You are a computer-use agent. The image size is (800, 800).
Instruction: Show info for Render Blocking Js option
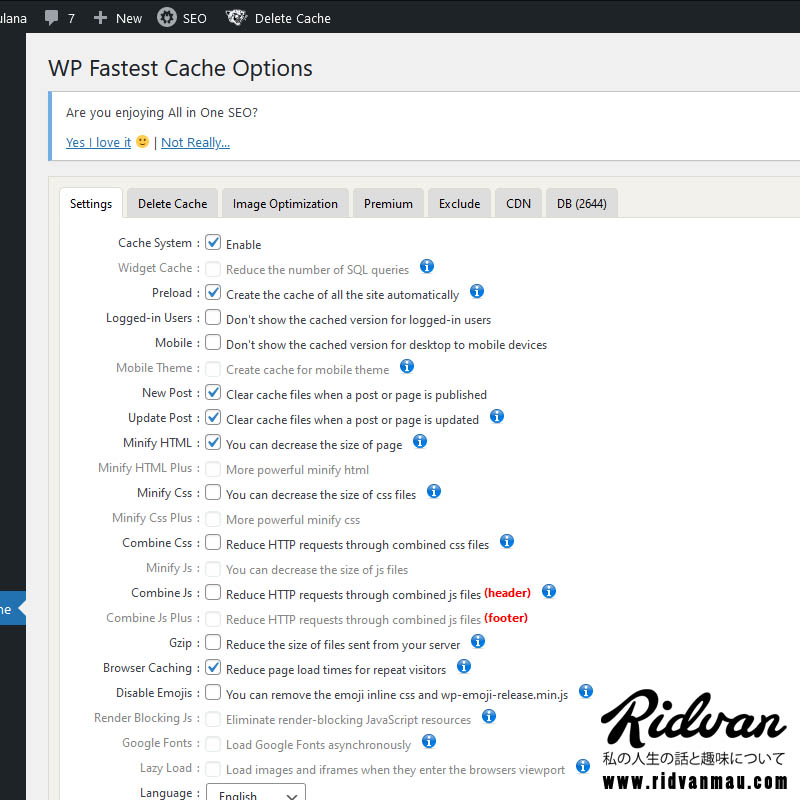click(x=488, y=716)
